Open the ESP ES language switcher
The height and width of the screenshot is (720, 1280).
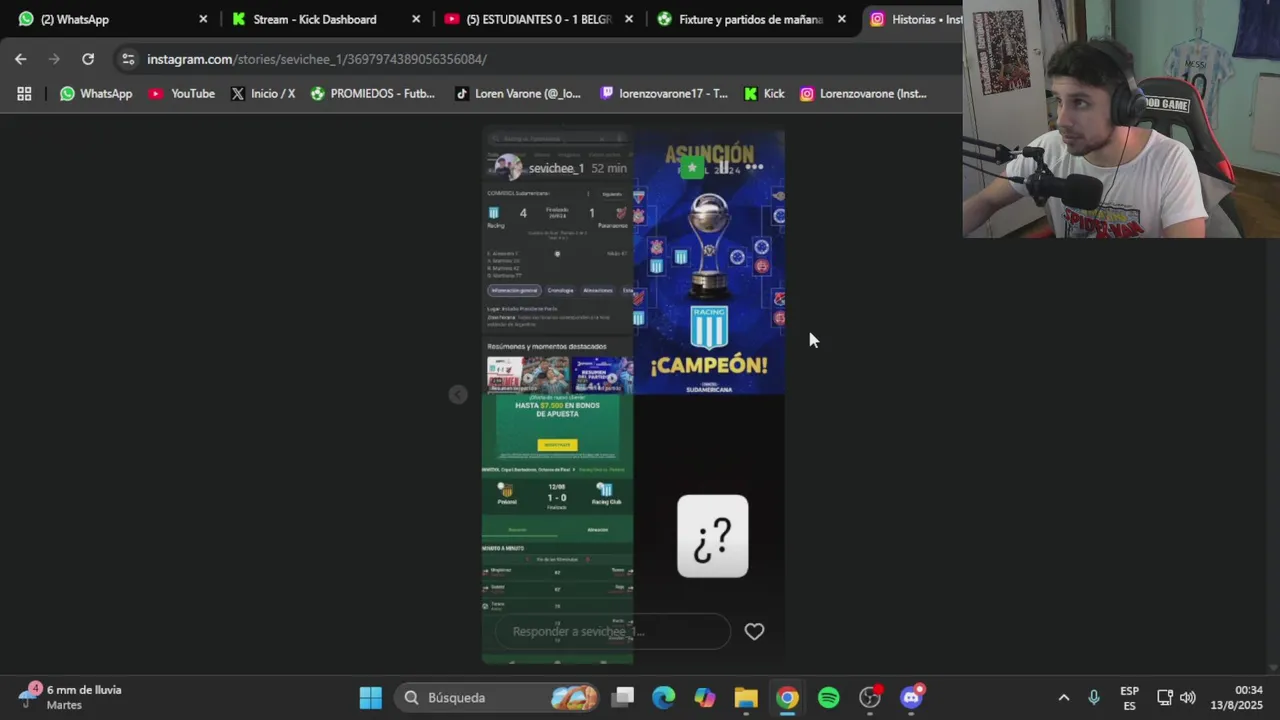(x=1129, y=697)
